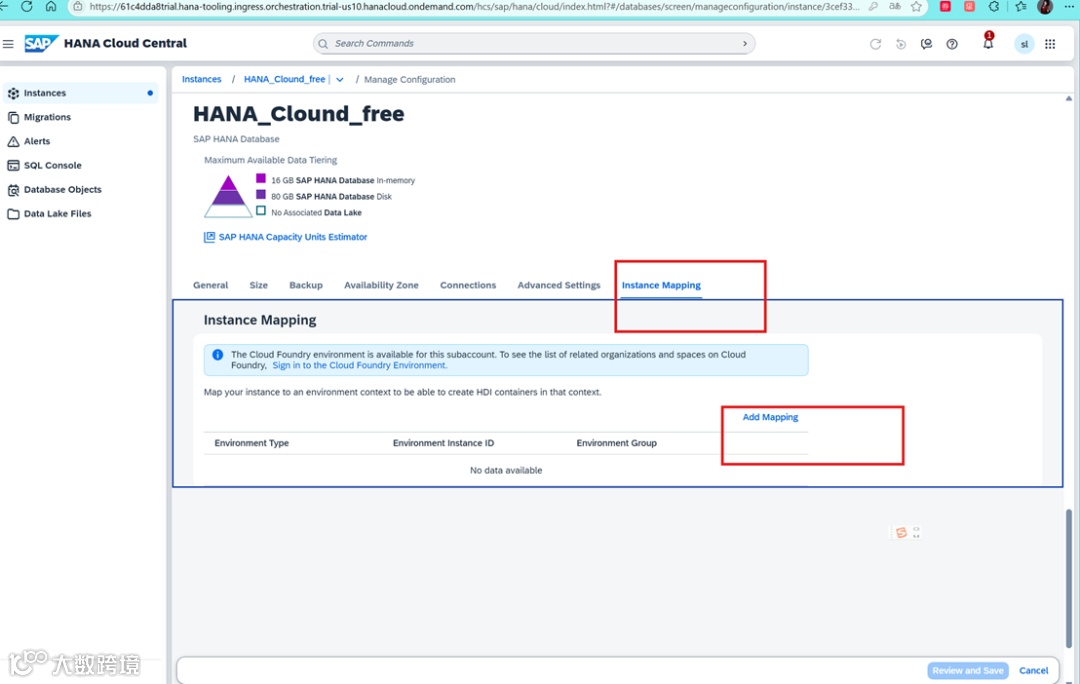Click the Data Lake Files folder icon

click(x=13, y=214)
